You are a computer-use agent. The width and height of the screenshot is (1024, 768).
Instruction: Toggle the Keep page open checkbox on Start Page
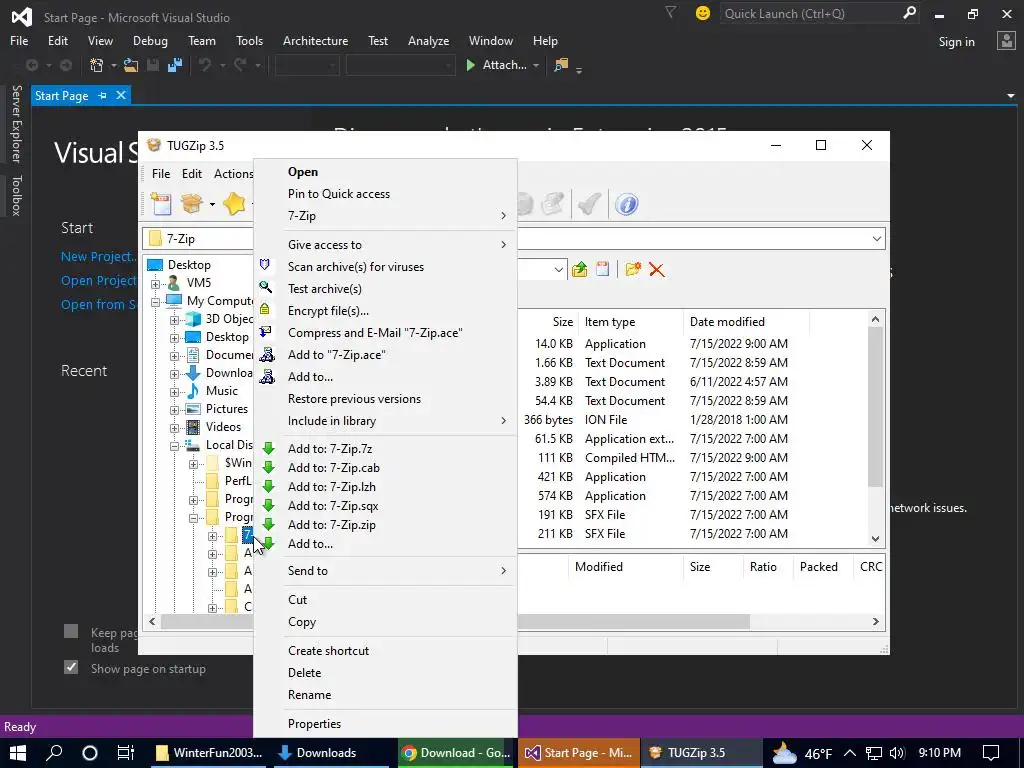pos(71,631)
